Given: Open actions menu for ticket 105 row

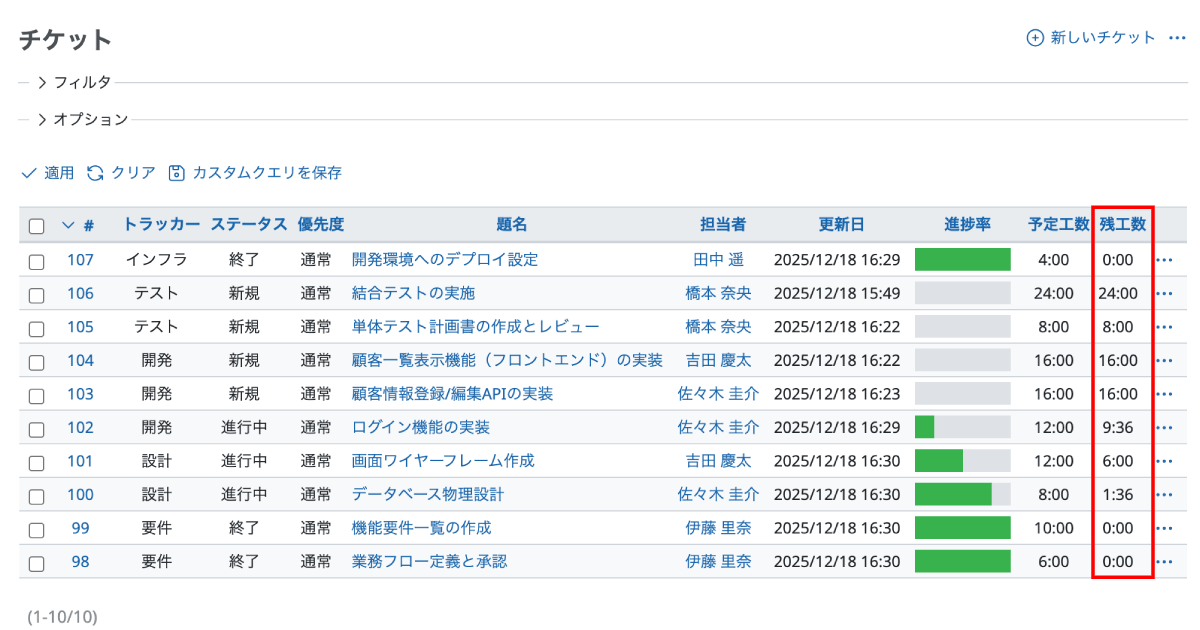Looking at the screenshot, I should tap(1164, 327).
